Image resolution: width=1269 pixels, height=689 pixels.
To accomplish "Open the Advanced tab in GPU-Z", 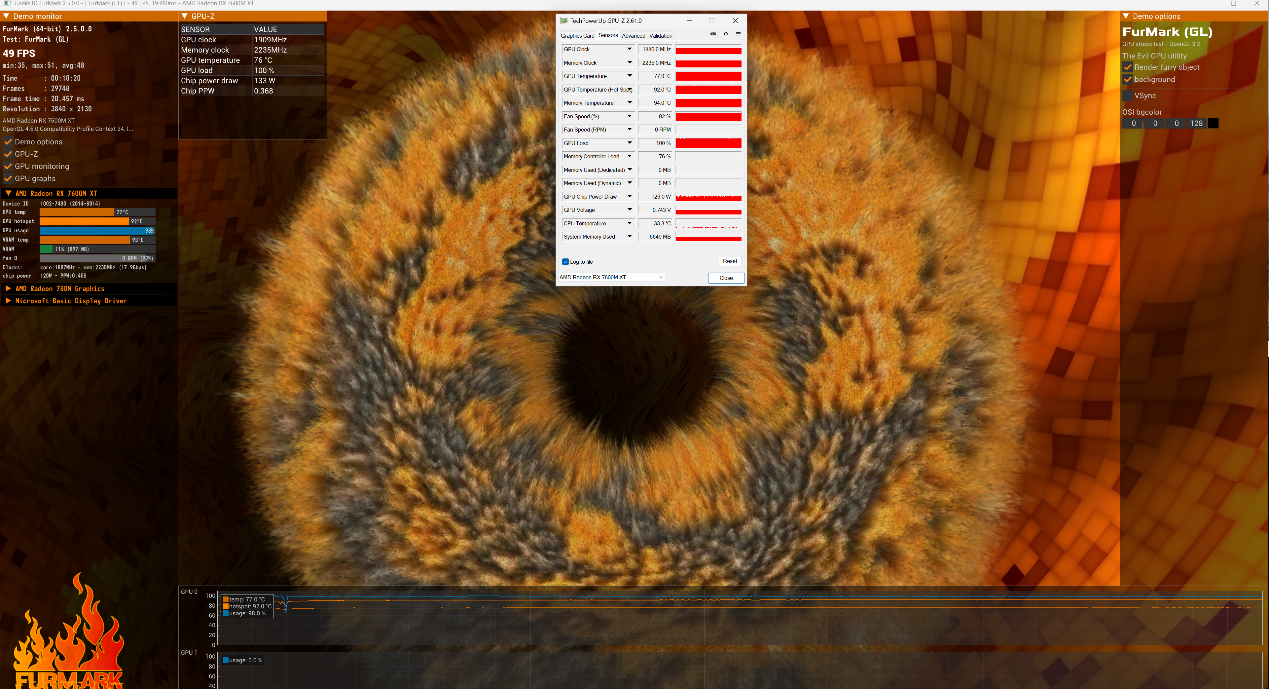I will pos(633,35).
